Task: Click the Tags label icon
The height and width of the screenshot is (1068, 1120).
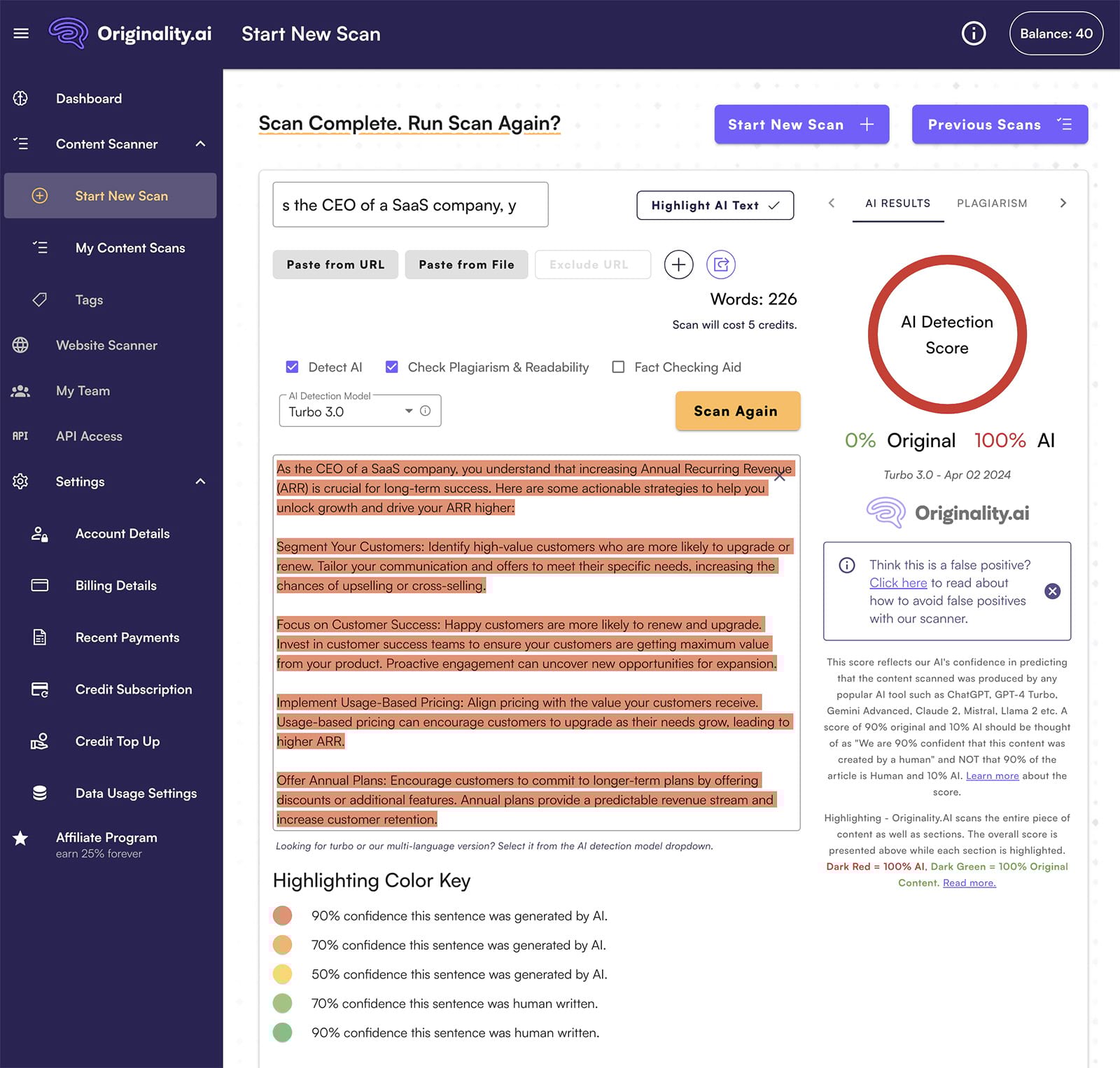Action: [40, 300]
